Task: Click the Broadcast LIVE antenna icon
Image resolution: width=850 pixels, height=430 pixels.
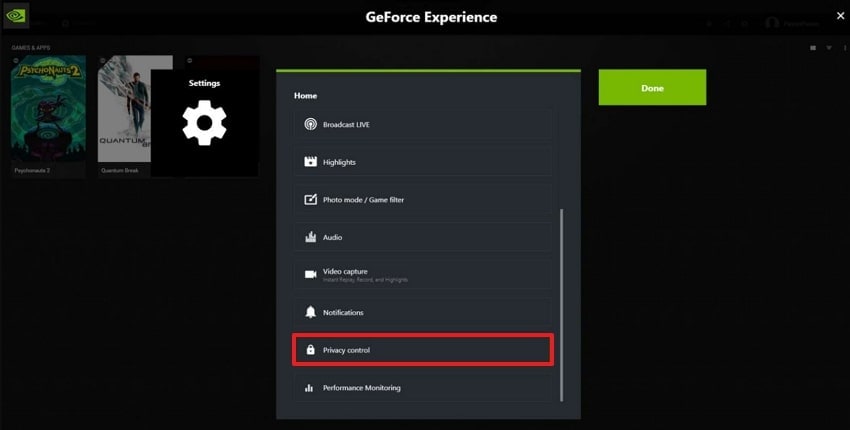Action: (310, 124)
